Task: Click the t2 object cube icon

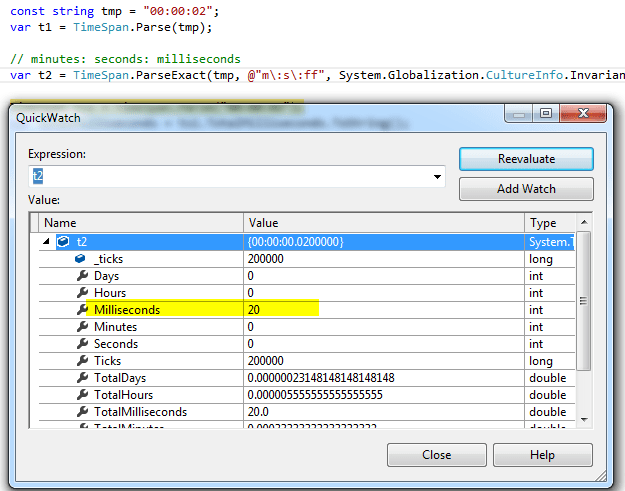Action: (63, 242)
